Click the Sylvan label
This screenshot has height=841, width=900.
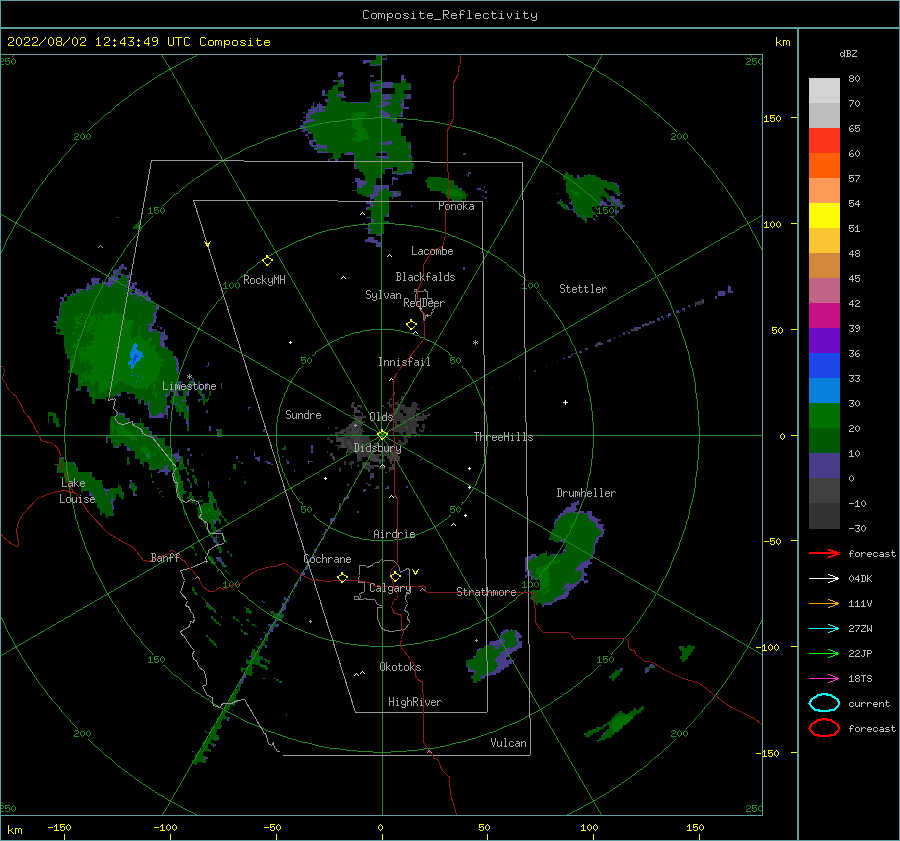point(383,295)
